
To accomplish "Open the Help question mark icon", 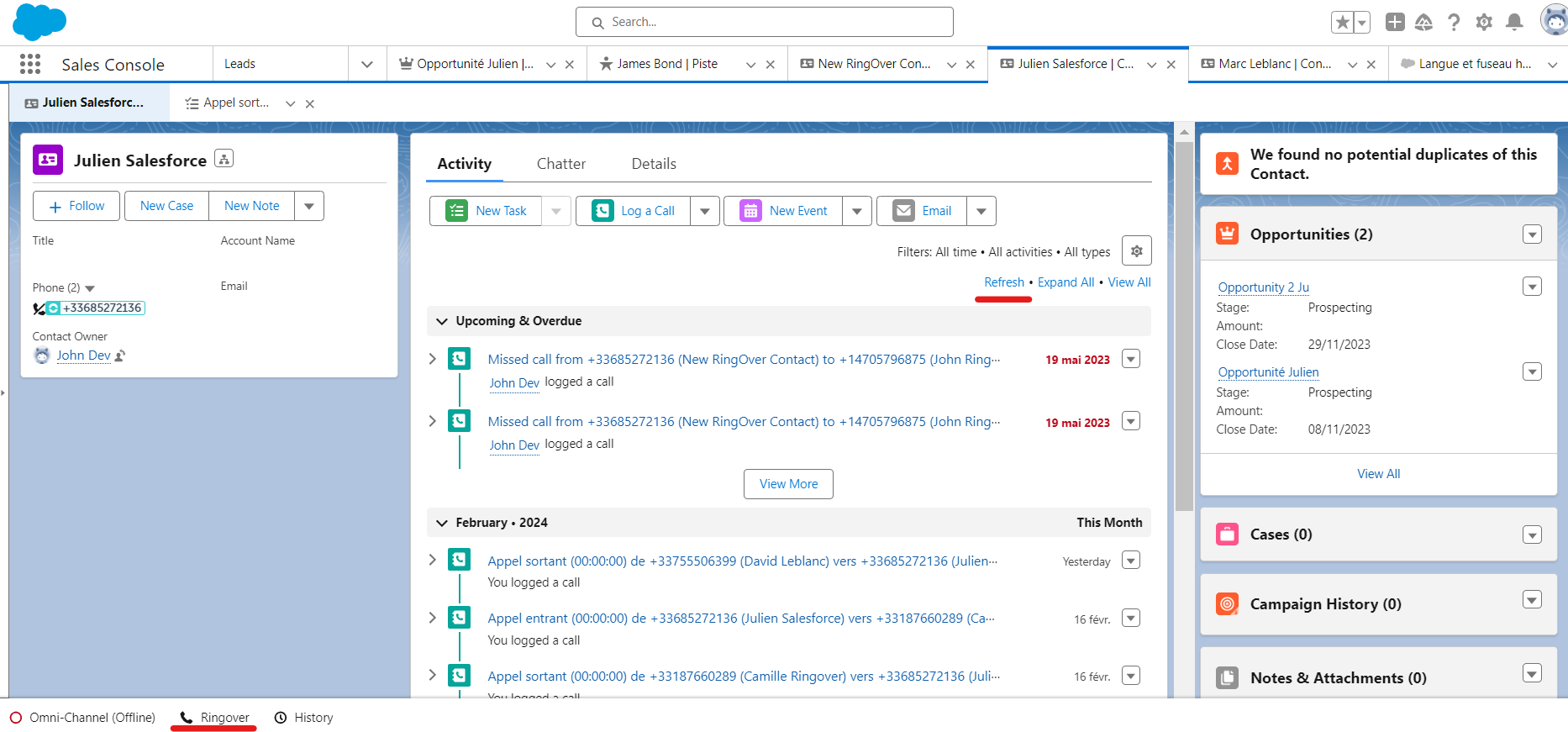I will point(1454,23).
